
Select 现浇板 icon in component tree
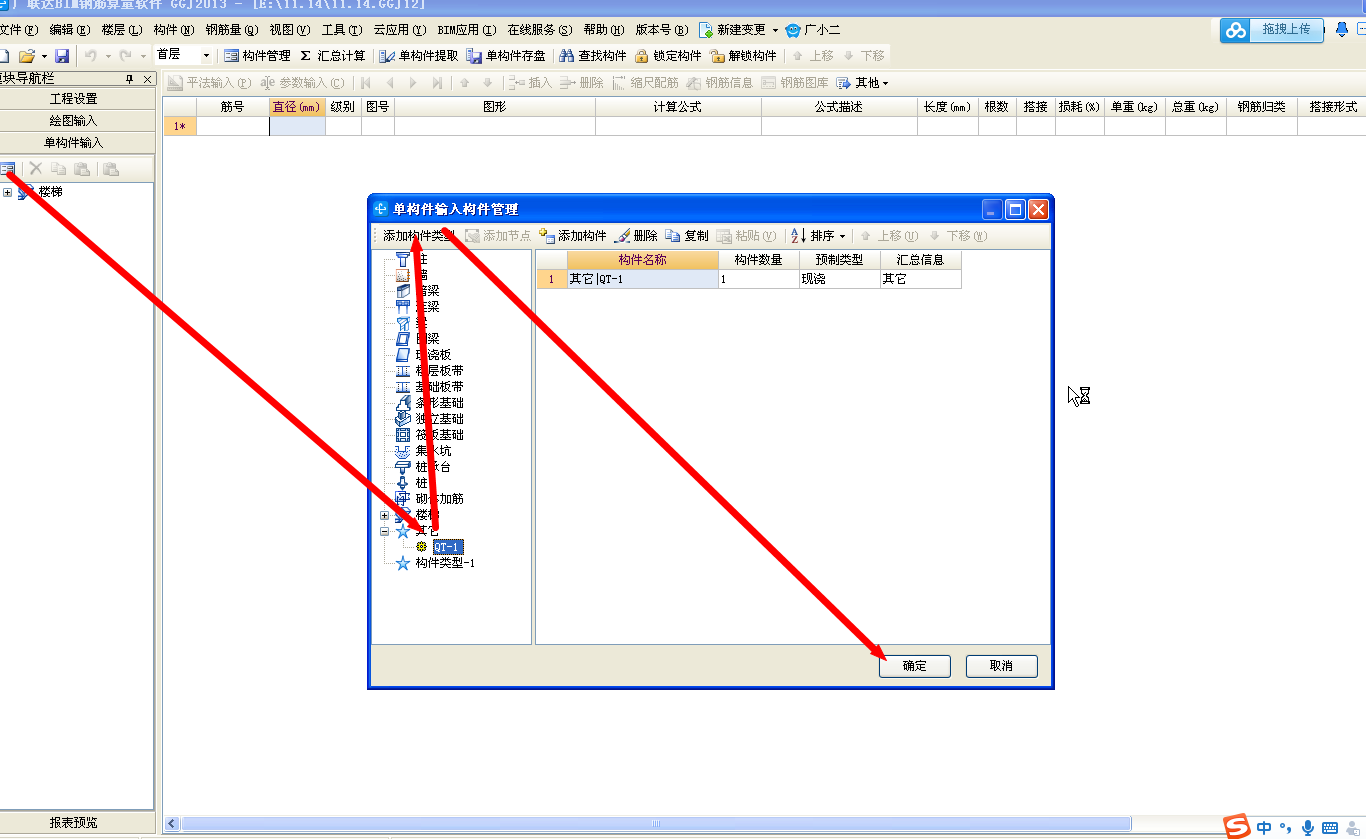403,355
